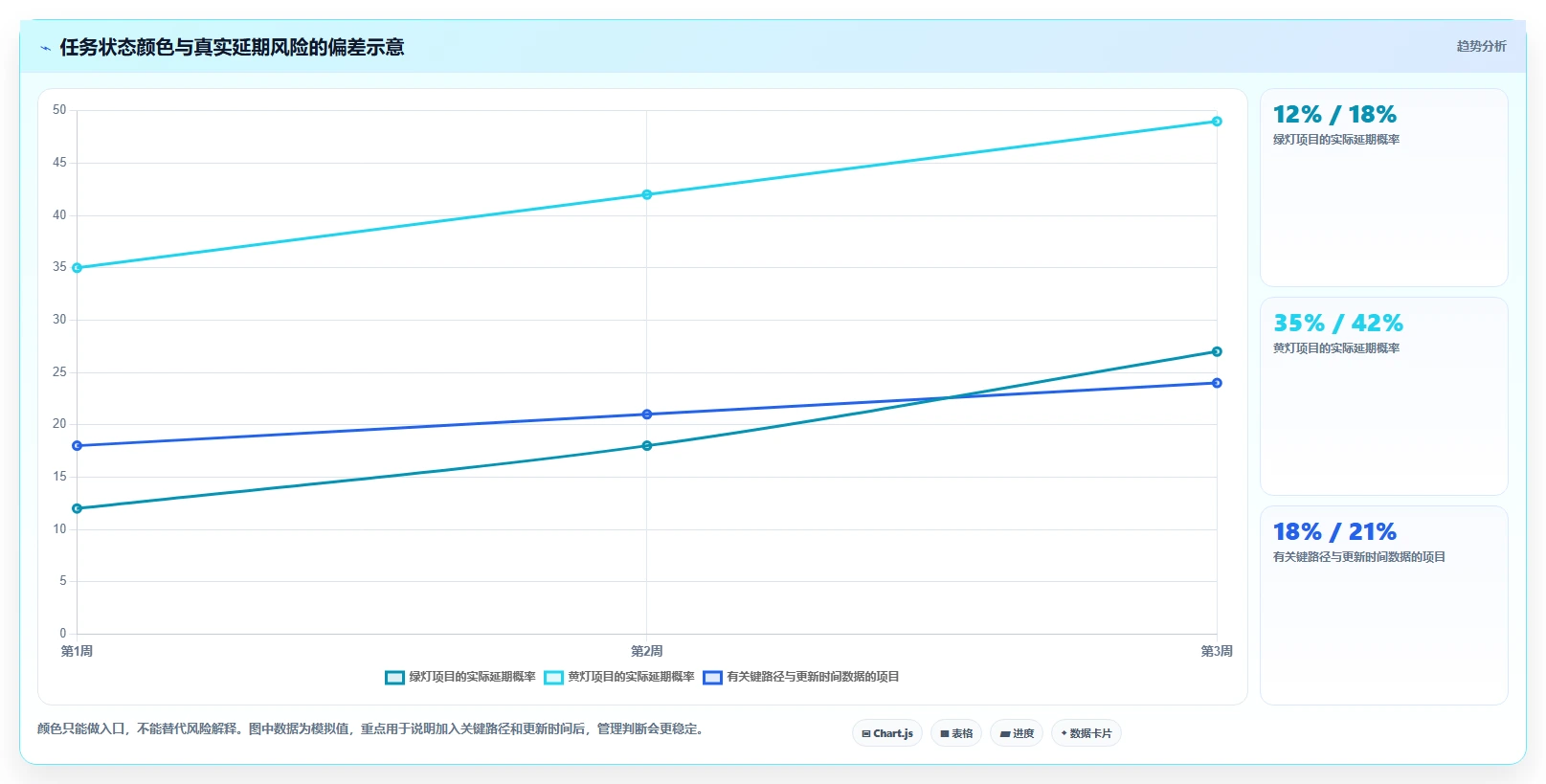Select the 18% / 21% stat card
Screen dimensions: 1546x784
(x=1384, y=605)
